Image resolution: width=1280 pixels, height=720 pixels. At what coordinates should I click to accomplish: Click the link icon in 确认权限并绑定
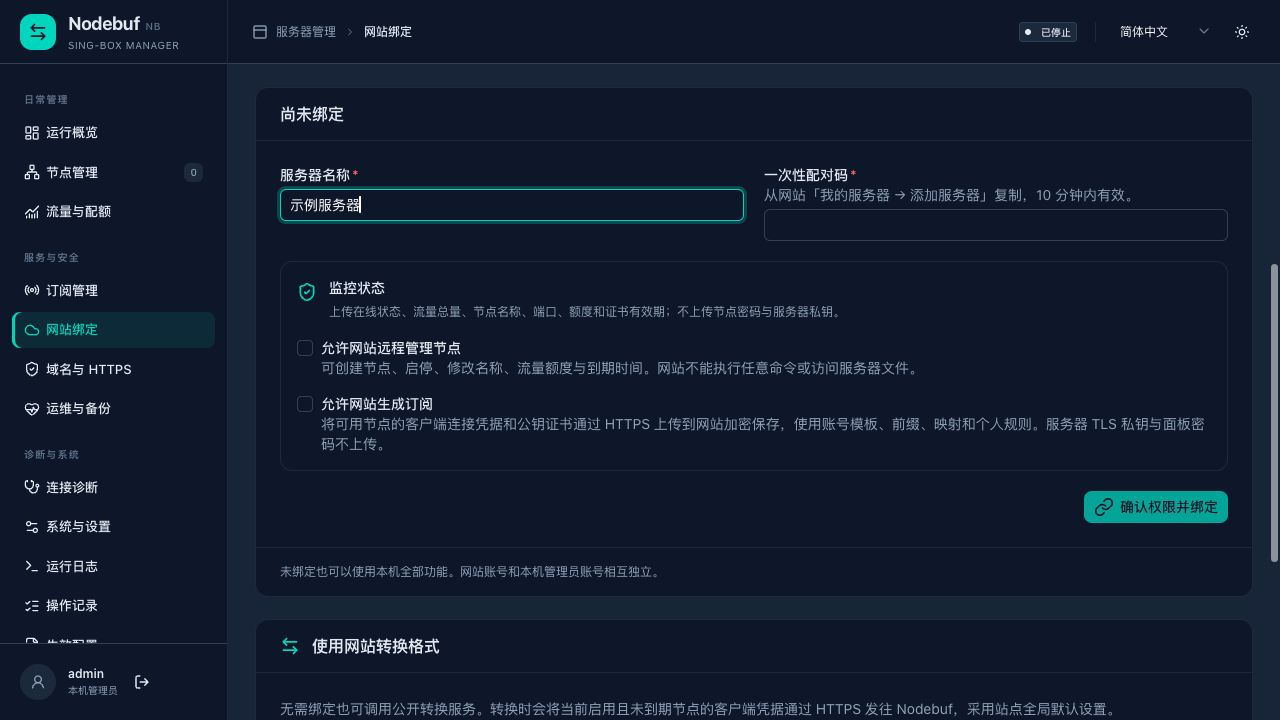point(1104,507)
